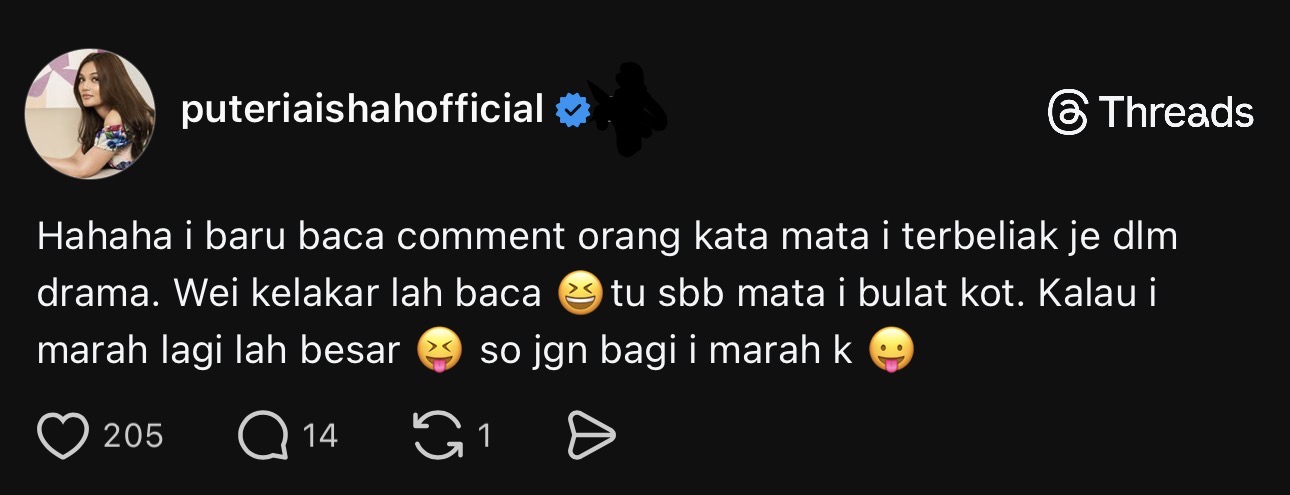View the 205 likes count
The height and width of the screenshot is (495, 1290).
[x=133, y=436]
